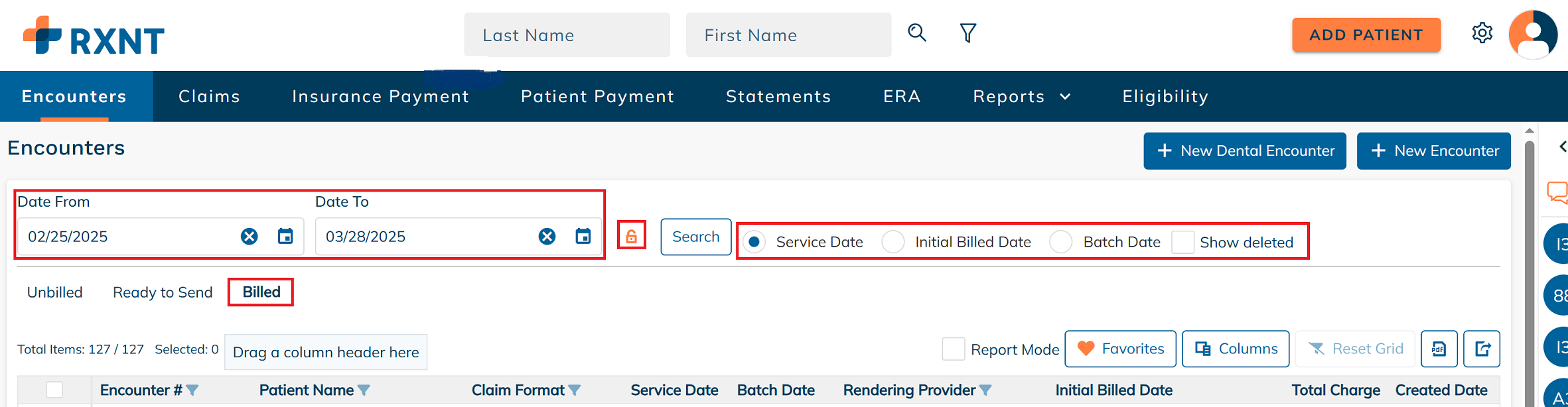Click the user profile avatar

1533,34
